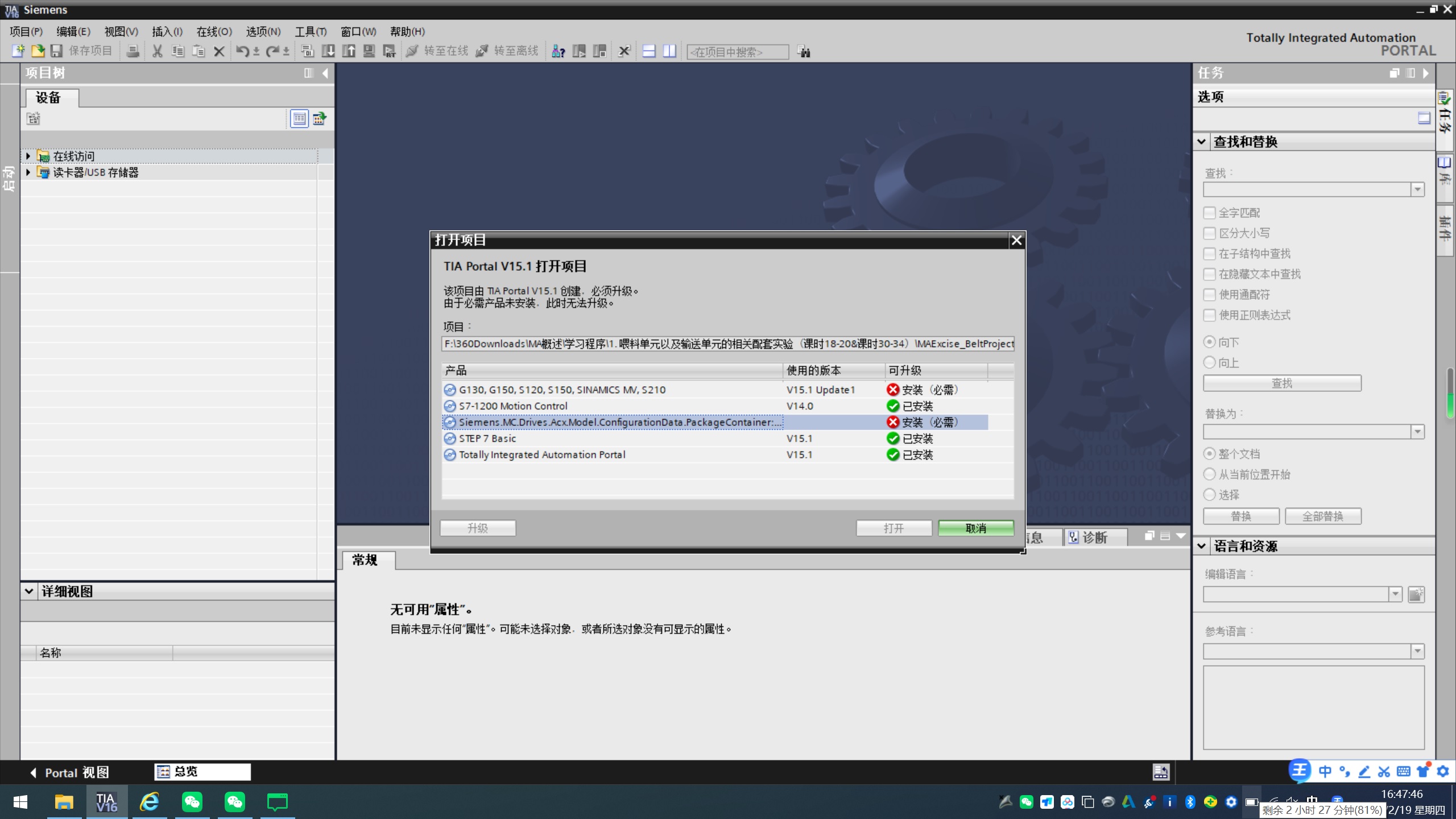The image size is (1456, 819).
Task: Click search binoculars icon beside project search
Action: 804,52
